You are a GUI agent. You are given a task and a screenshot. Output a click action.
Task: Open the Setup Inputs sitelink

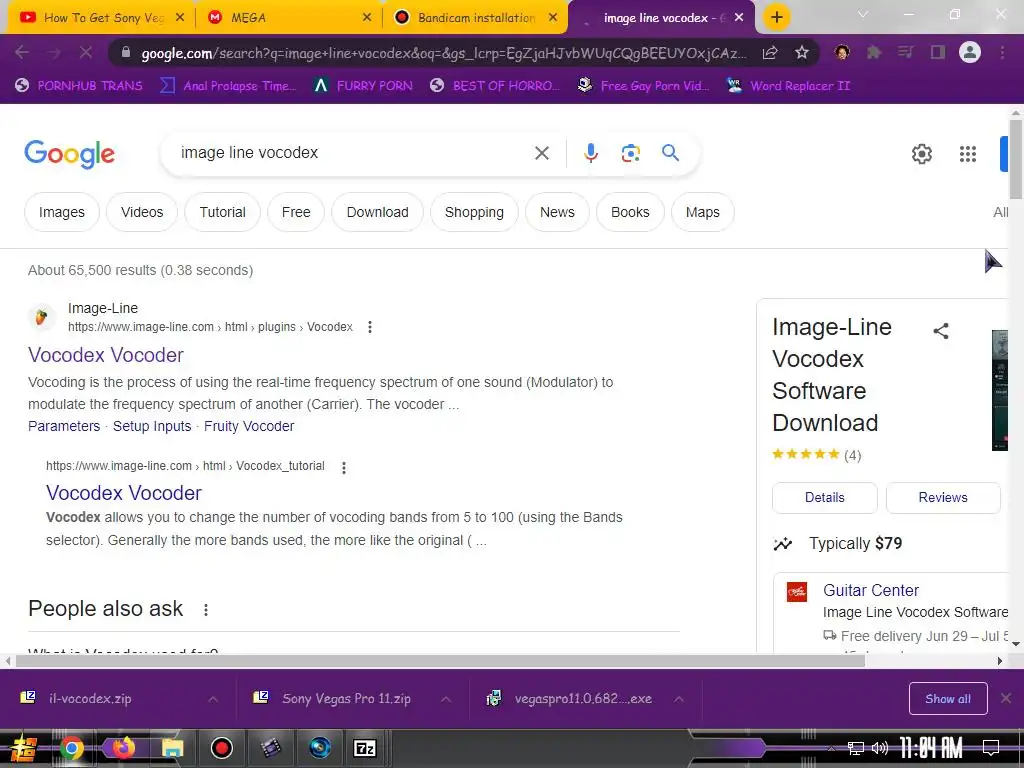(152, 426)
